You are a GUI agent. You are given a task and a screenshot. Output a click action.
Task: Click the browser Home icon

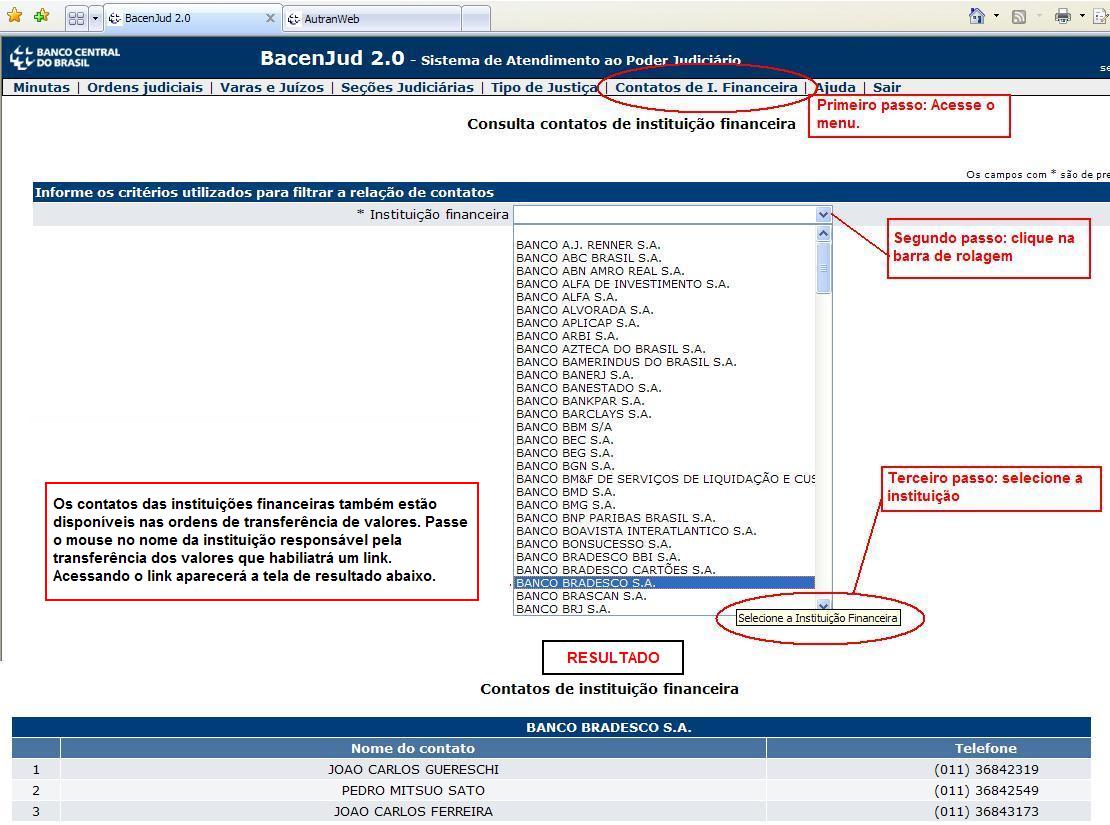977,16
